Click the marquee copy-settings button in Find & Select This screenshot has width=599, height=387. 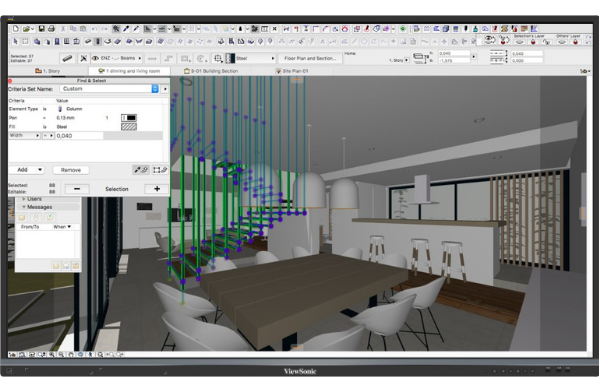coord(160,170)
